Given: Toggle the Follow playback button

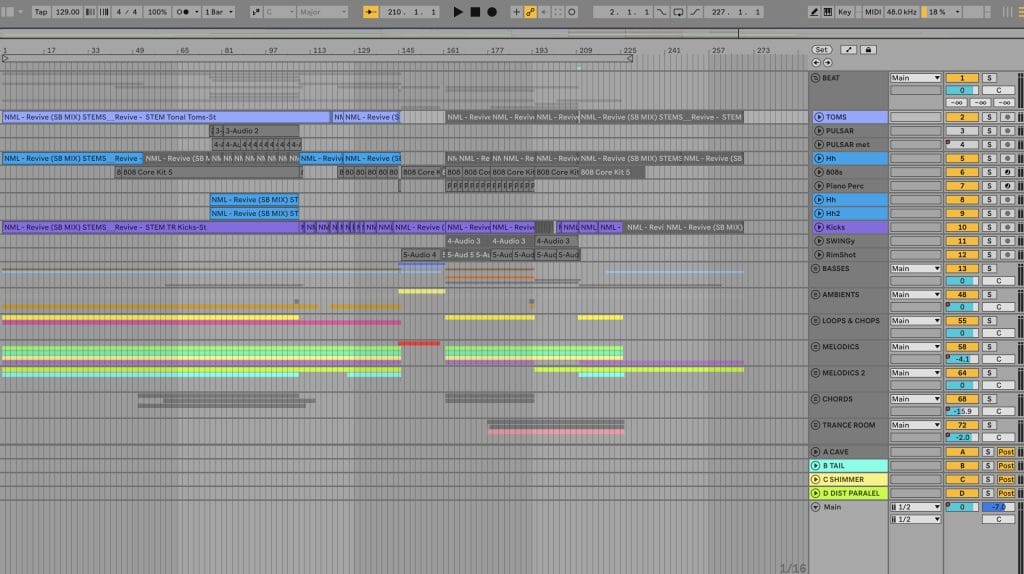Looking at the screenshot, I should coord(371,12).
